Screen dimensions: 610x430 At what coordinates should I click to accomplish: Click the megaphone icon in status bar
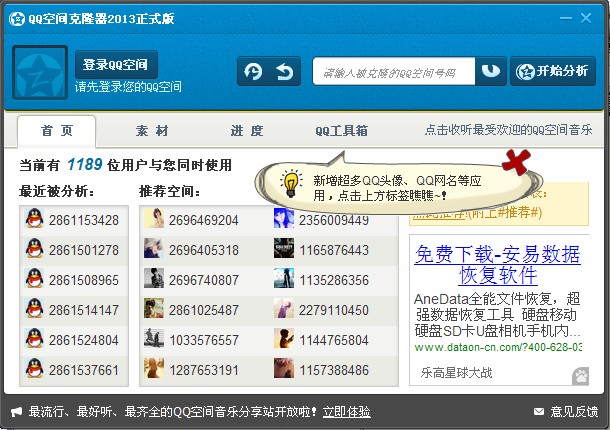pyautogui.click(x=17, y=411)
